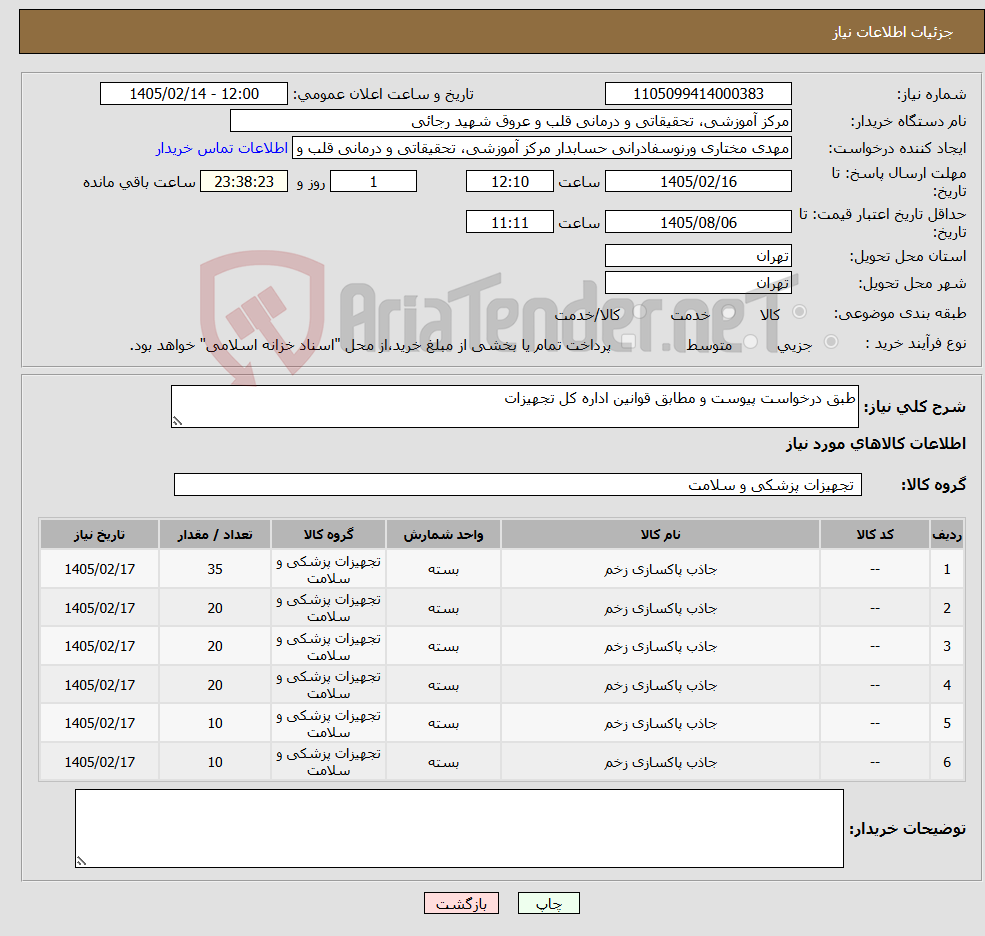This screenshot has width=985, height=936.
Task: Click the code cell in row 4
Action: point(875,685)
